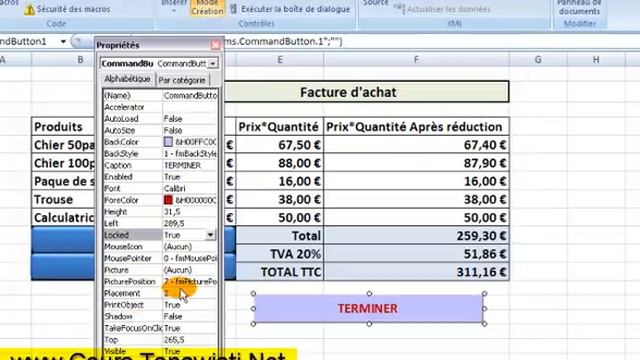Select the BackStyle property value

190,153
